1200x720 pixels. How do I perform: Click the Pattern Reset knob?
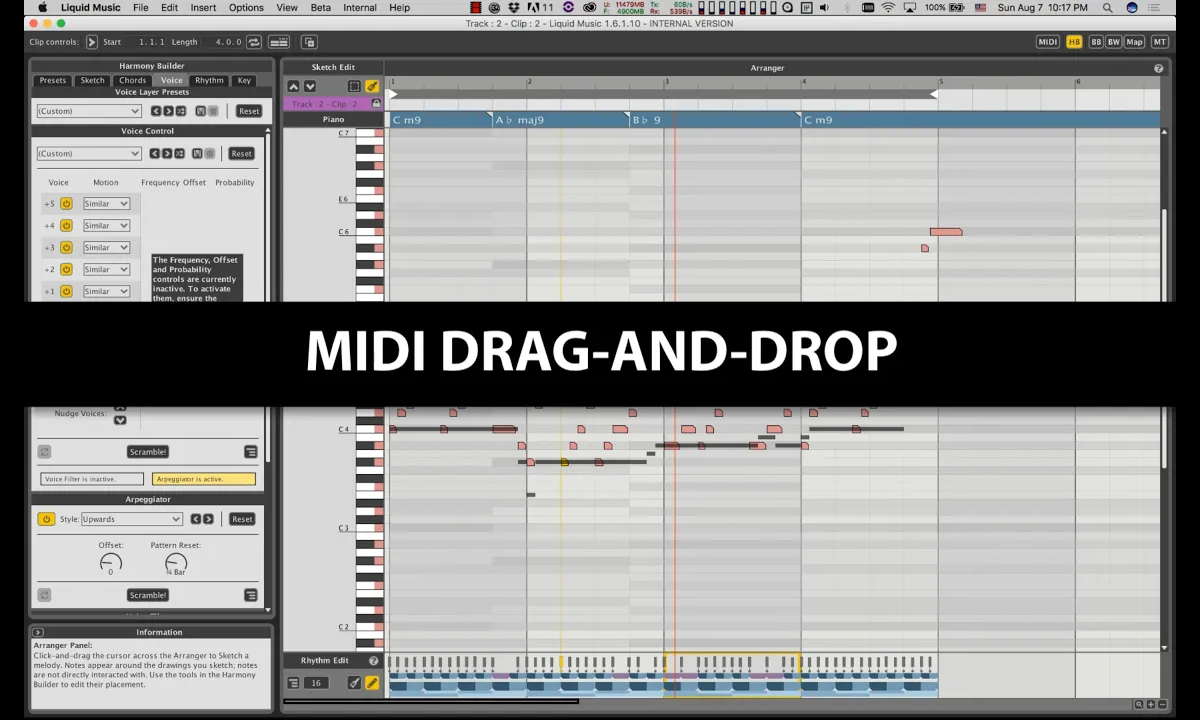pos(176,562)
